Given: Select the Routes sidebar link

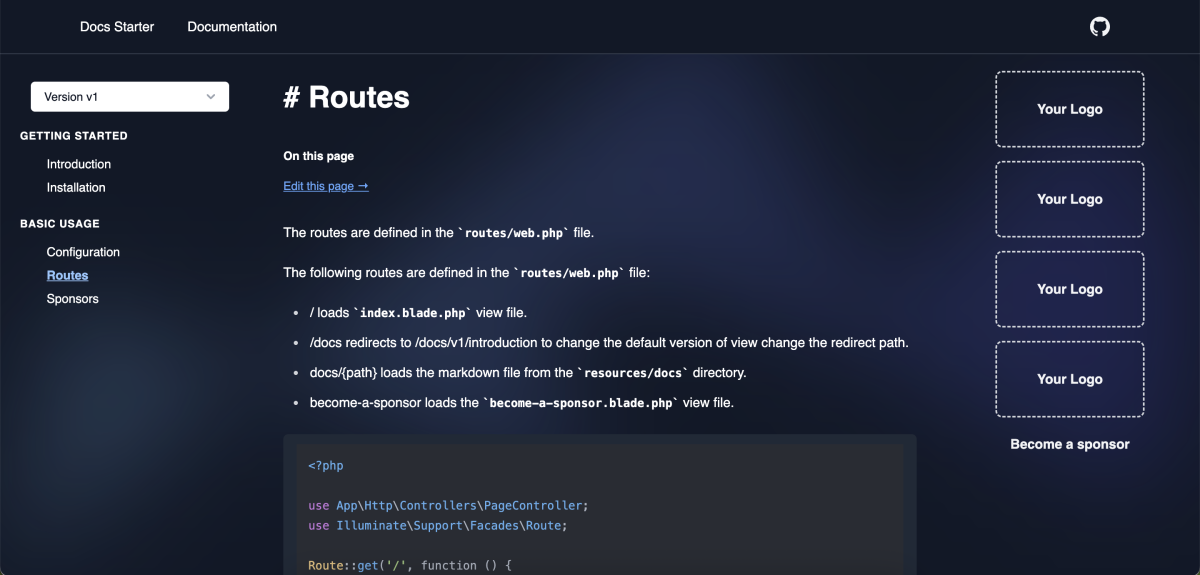Looking at the screenshot, I should point(68,276).
